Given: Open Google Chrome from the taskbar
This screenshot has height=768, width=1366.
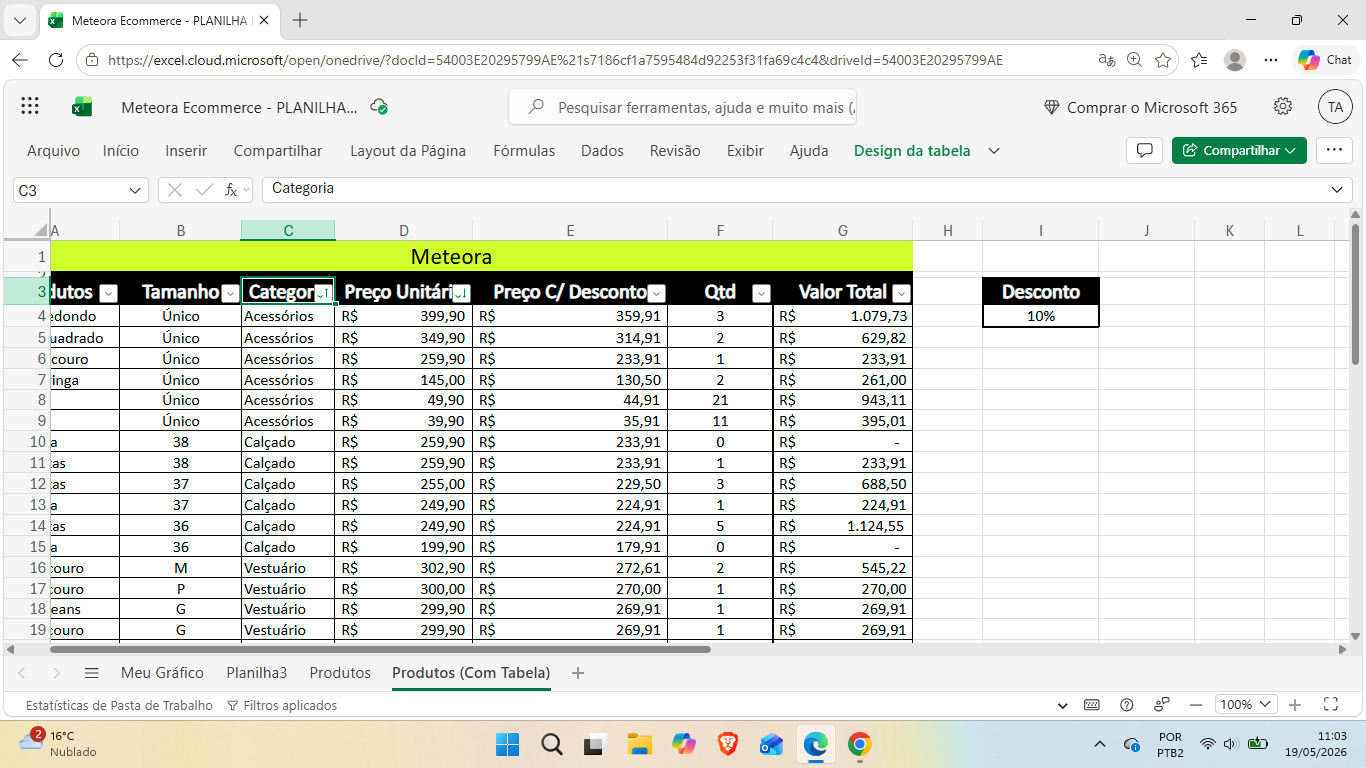Looking at the screenshot, I should click(859, 744).
